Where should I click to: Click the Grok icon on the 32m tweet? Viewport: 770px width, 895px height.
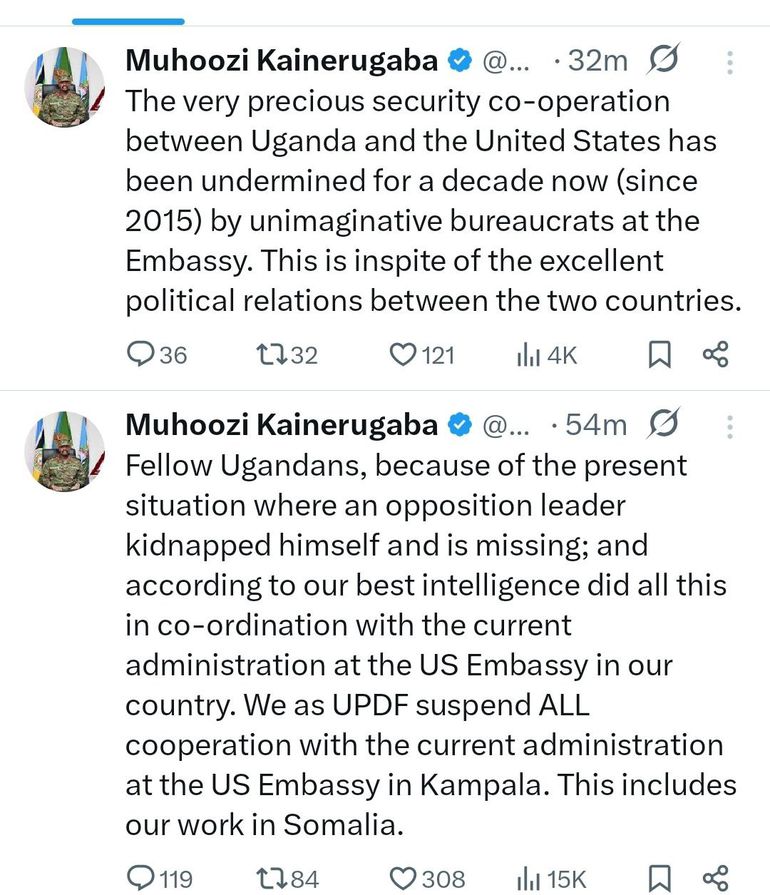point(661,62)
